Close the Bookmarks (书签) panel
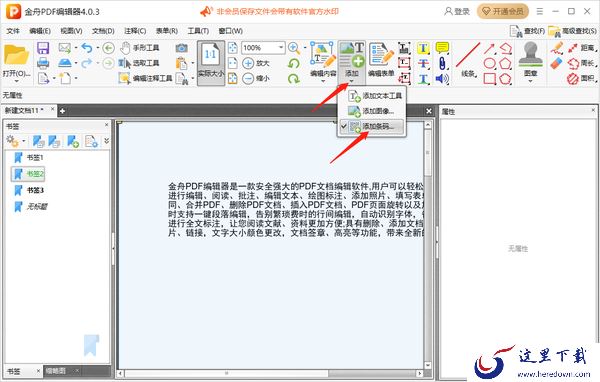 click(106, 125)
